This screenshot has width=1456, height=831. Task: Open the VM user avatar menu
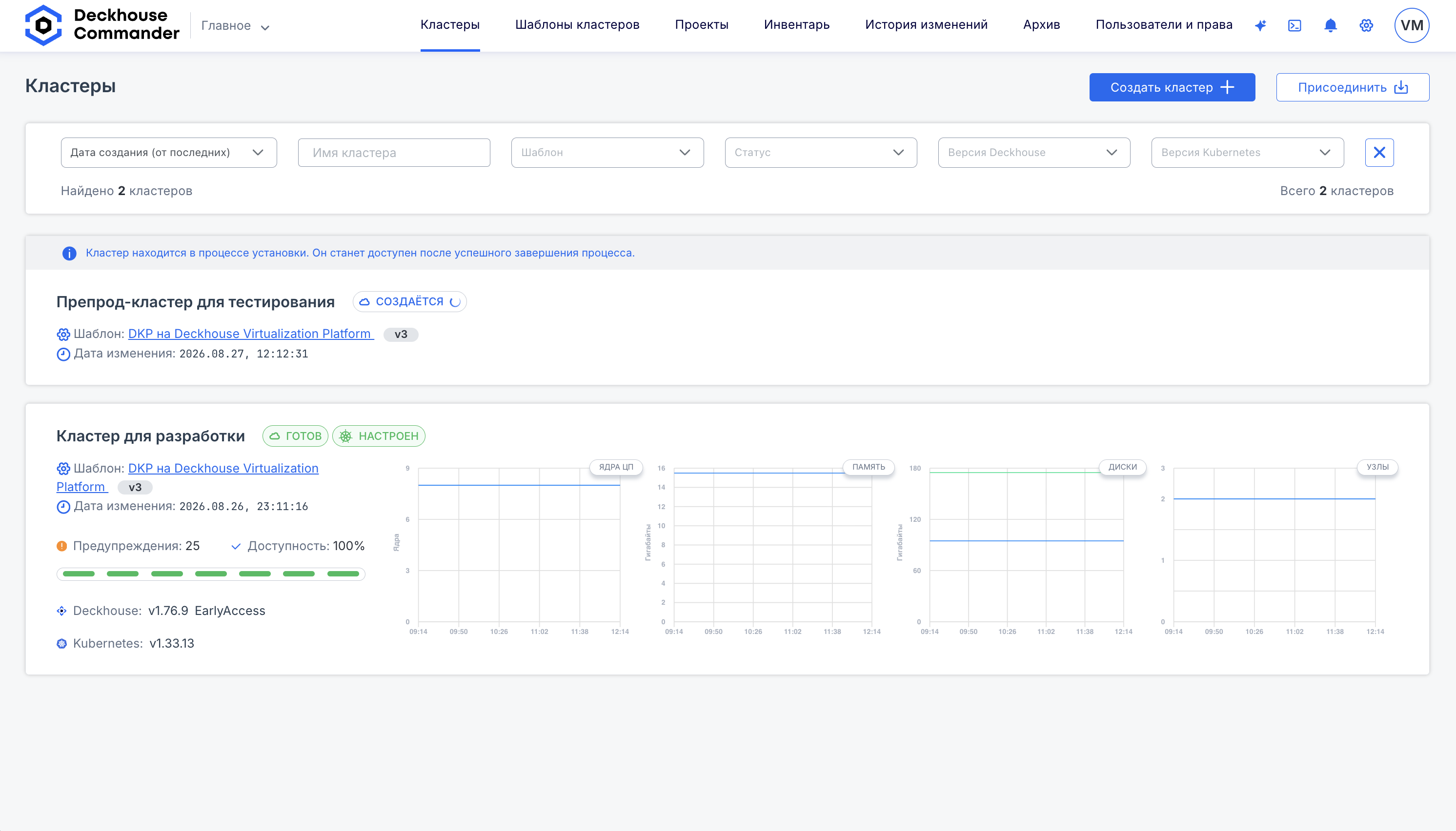(x=1412, y=25)
